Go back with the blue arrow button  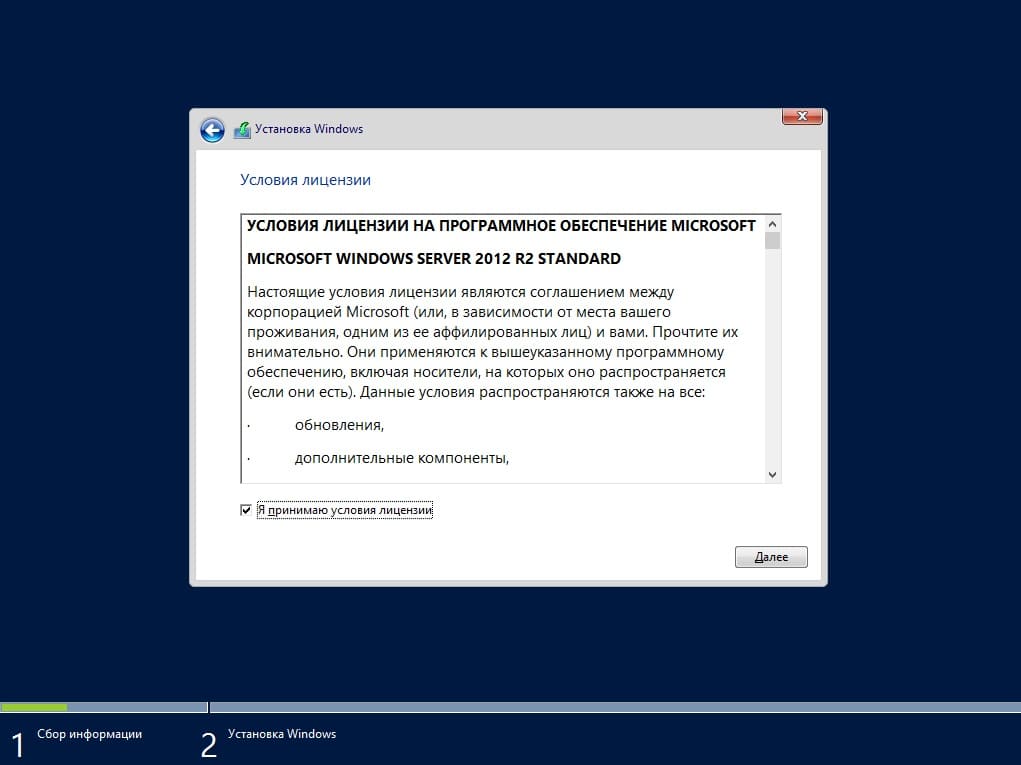click(x=212, y=130)
